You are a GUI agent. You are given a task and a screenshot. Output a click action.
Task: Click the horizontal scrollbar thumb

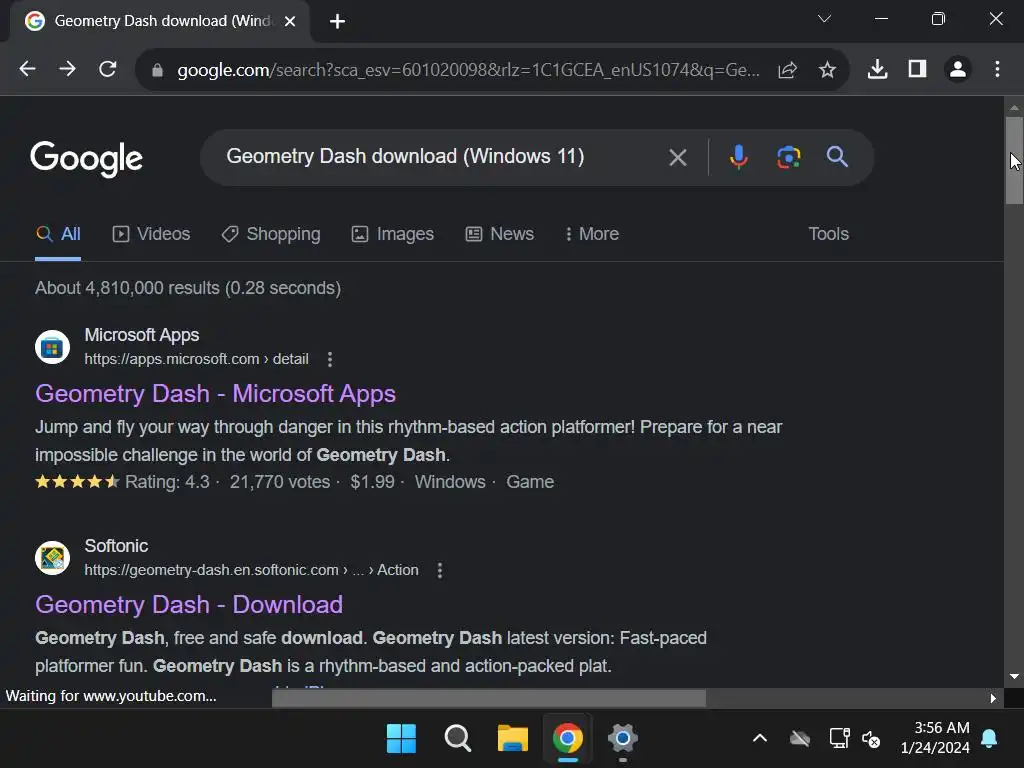(488, 698)
